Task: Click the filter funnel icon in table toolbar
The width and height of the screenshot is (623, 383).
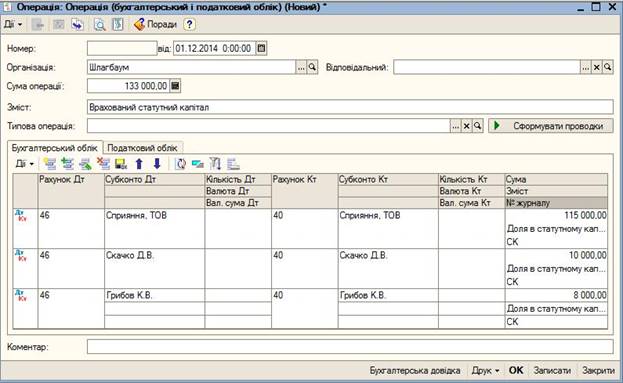Action: click(215, 164)
